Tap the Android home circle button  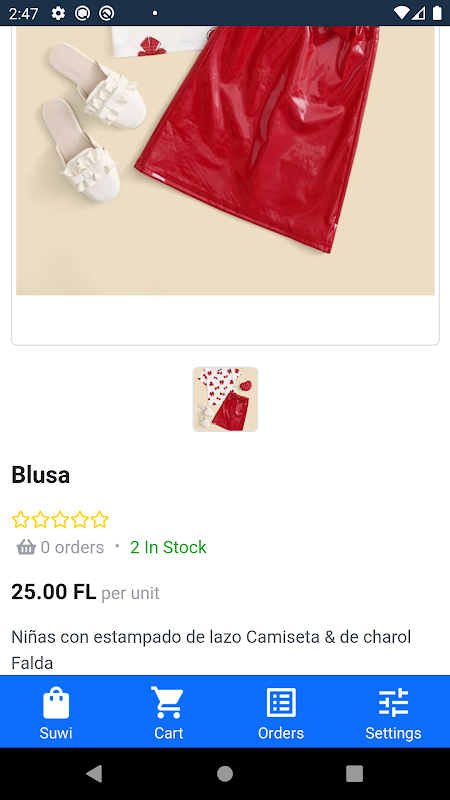(x=225, y=773)
